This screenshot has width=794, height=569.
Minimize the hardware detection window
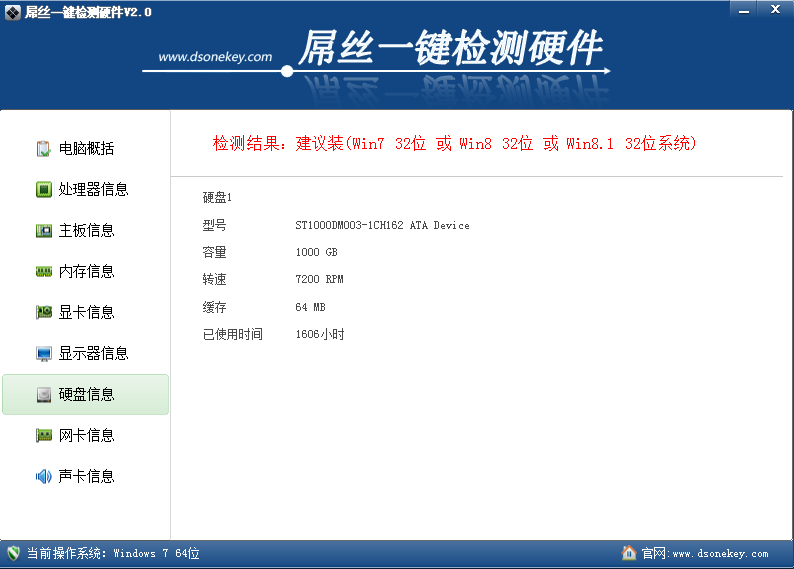point(742,8)
